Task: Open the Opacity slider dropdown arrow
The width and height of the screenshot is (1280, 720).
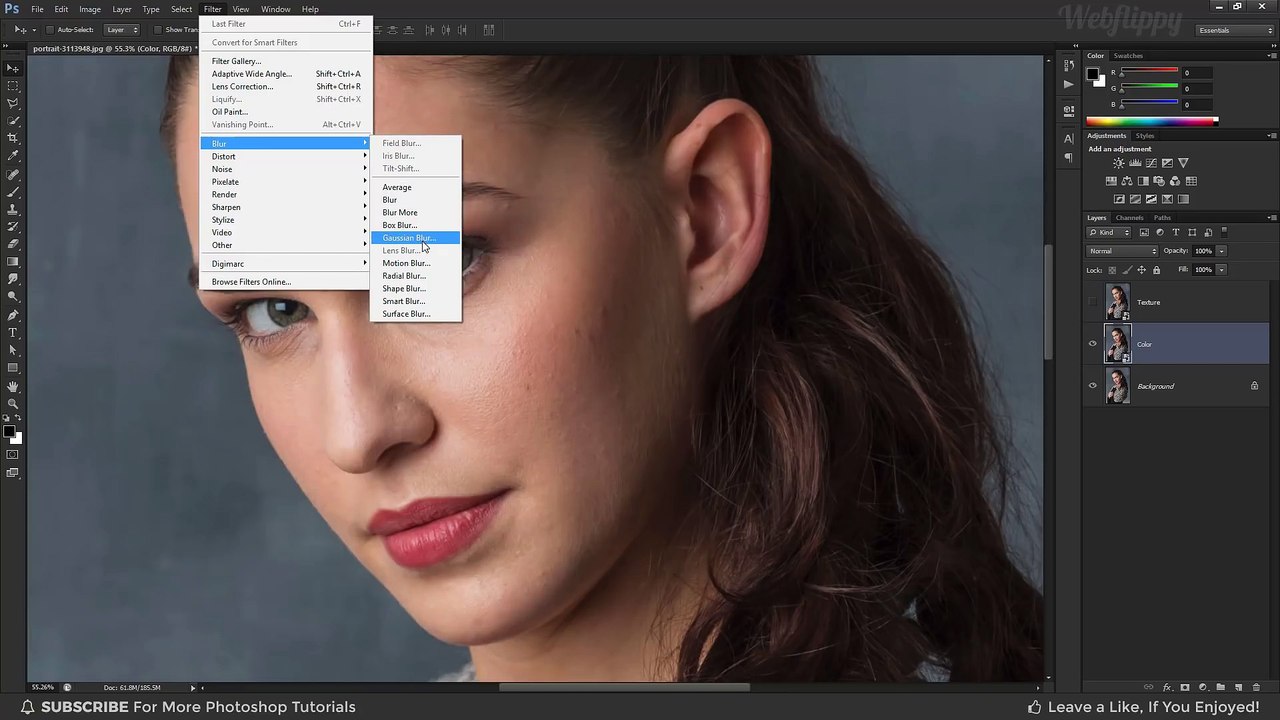Action: click(x=1221, y=251)
